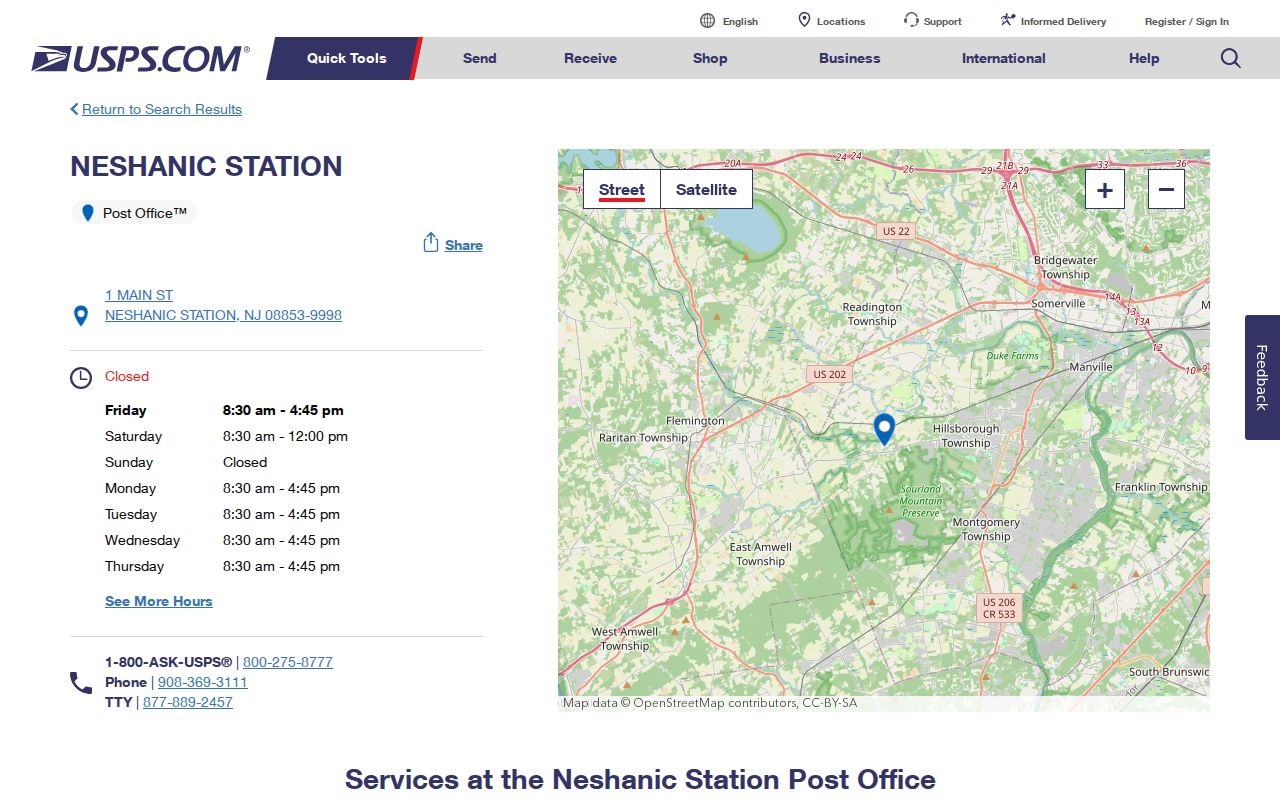Open the Feedback side tab
Image resolution: width=1280 pixels, height=800 pixels.
(1262, 377)
